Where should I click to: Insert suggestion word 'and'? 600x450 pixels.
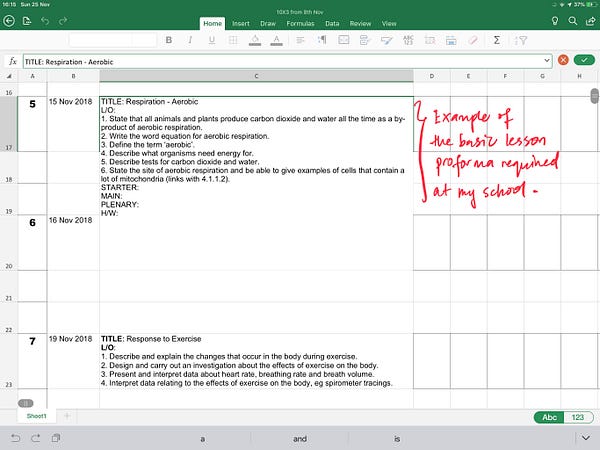pyautogui.click(x=300, y=439)
